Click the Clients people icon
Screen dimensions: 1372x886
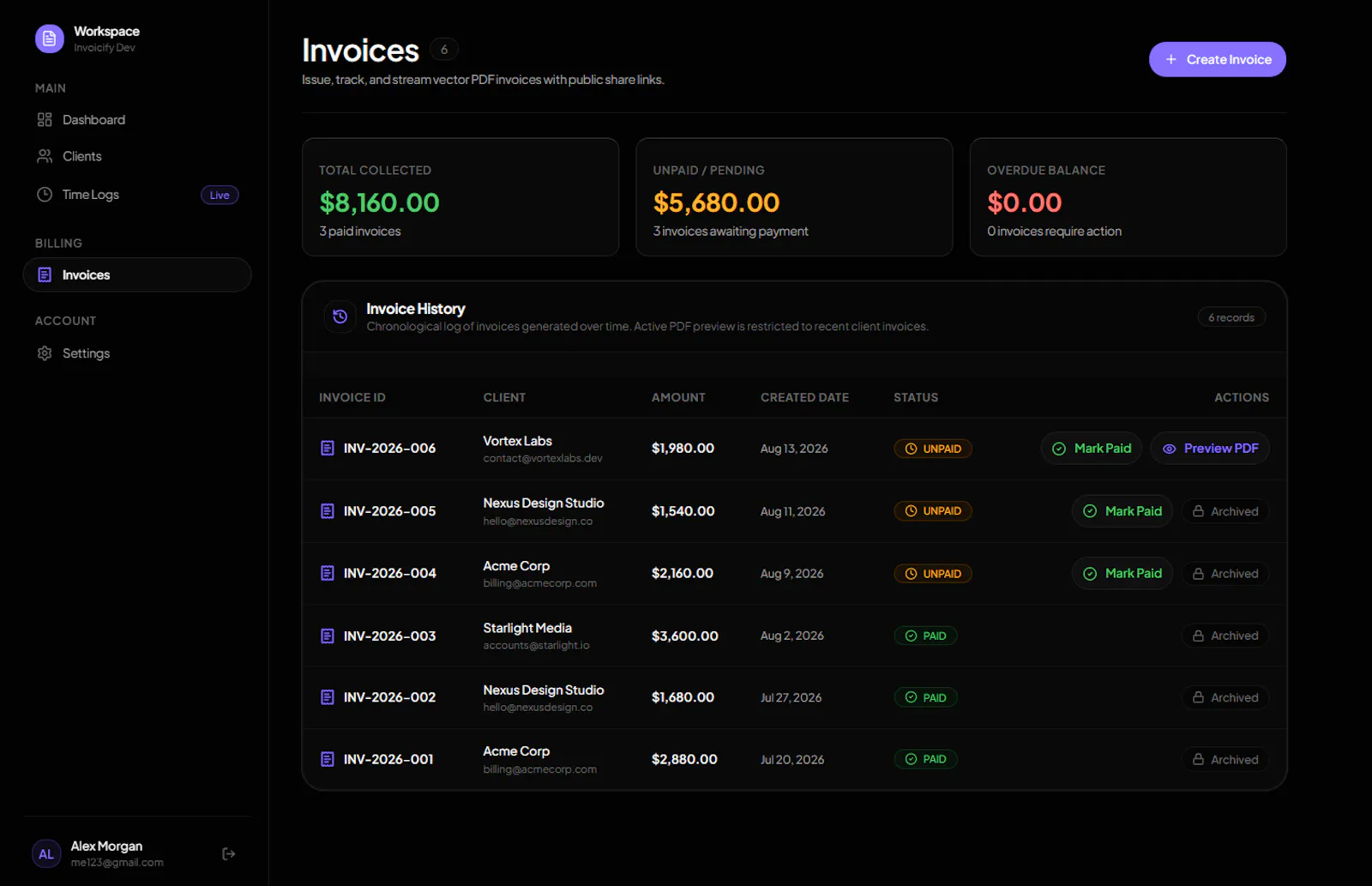(x=45, y=156)
